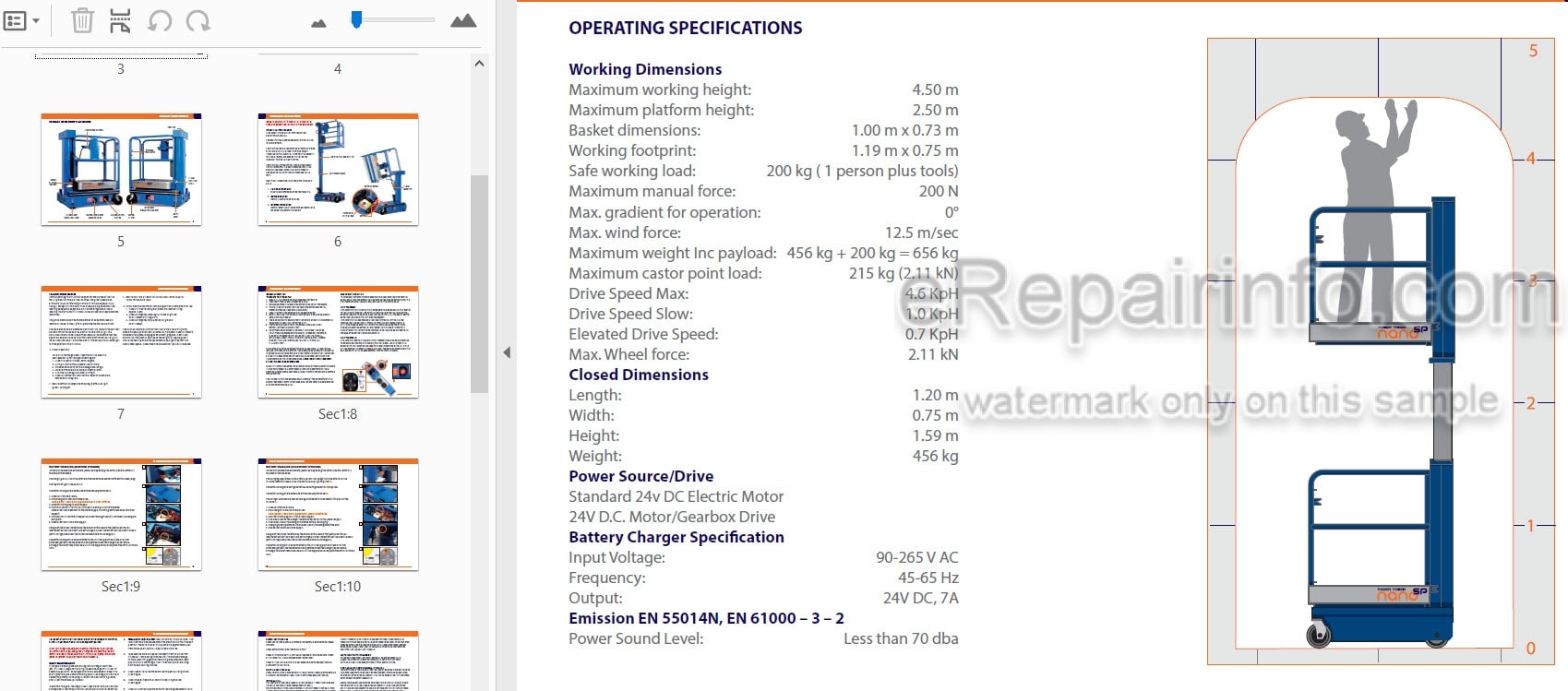Screen dimensions: 1568x691
Task: Click the thumbnail size slider handle
Action: click(x=356, y=19)
